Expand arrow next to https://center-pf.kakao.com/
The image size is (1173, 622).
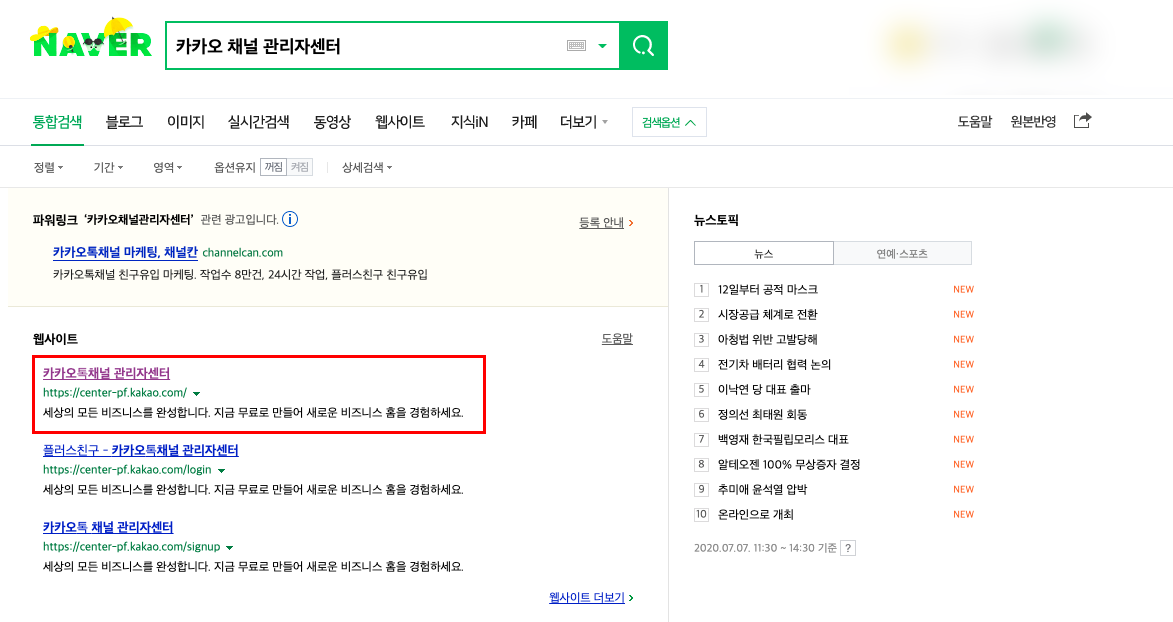coord(197,393)
